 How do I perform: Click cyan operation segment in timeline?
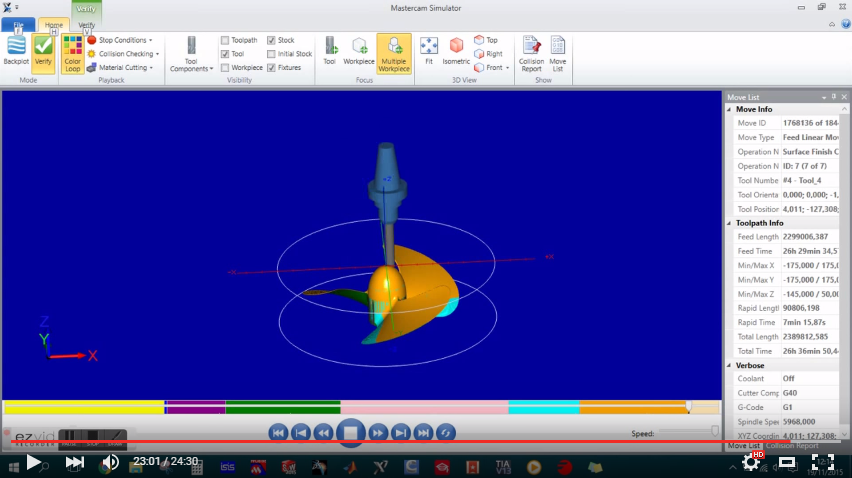544,407
